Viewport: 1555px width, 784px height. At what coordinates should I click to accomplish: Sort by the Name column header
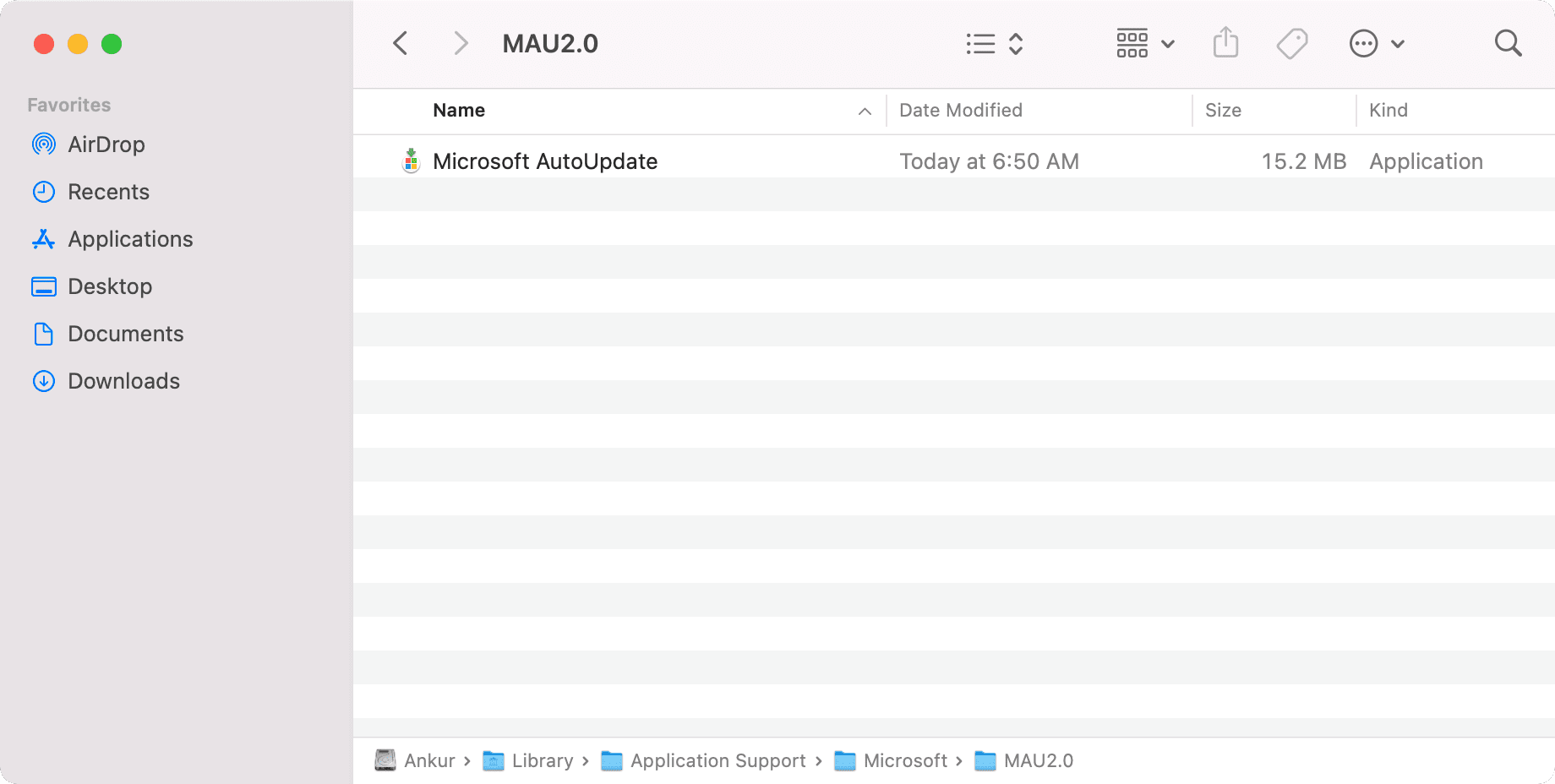(459, 110)
